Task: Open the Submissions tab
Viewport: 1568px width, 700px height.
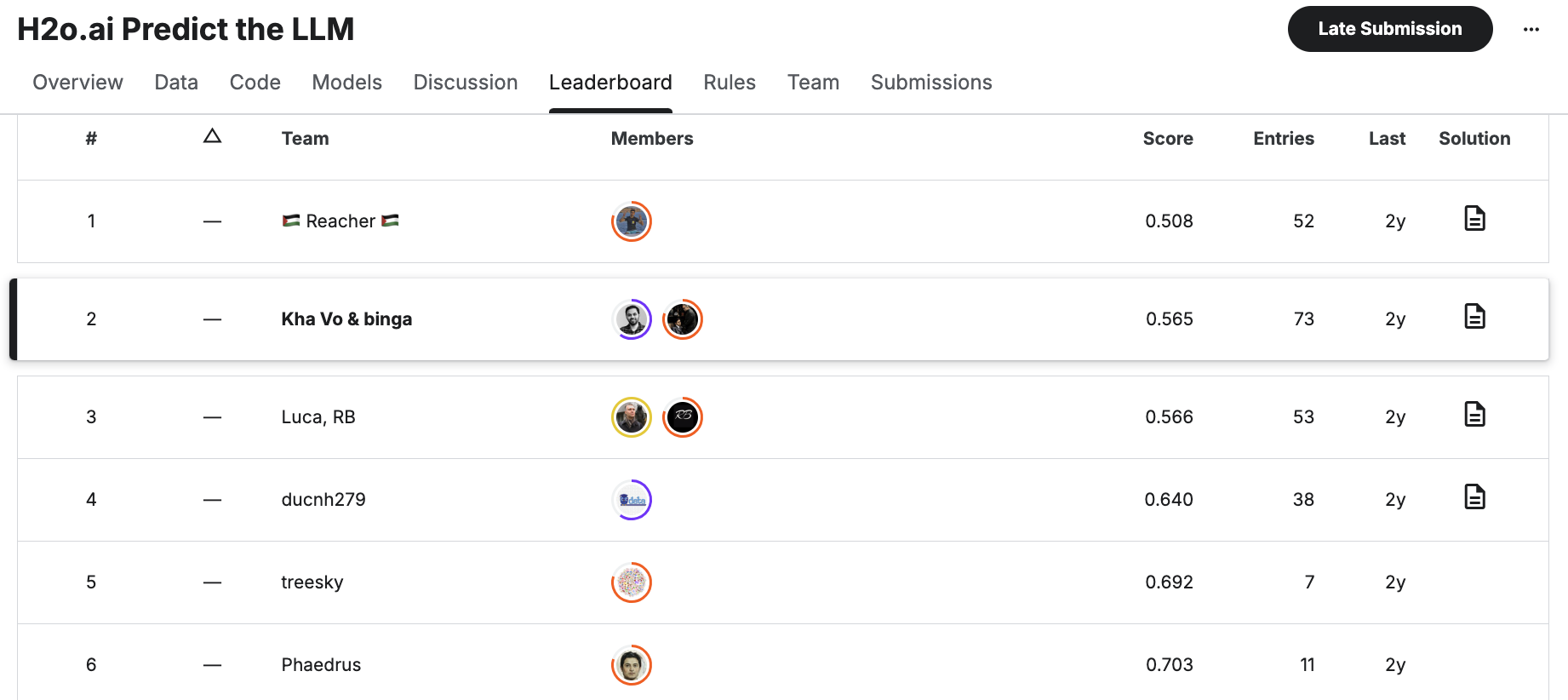Action: click(931, 83)
